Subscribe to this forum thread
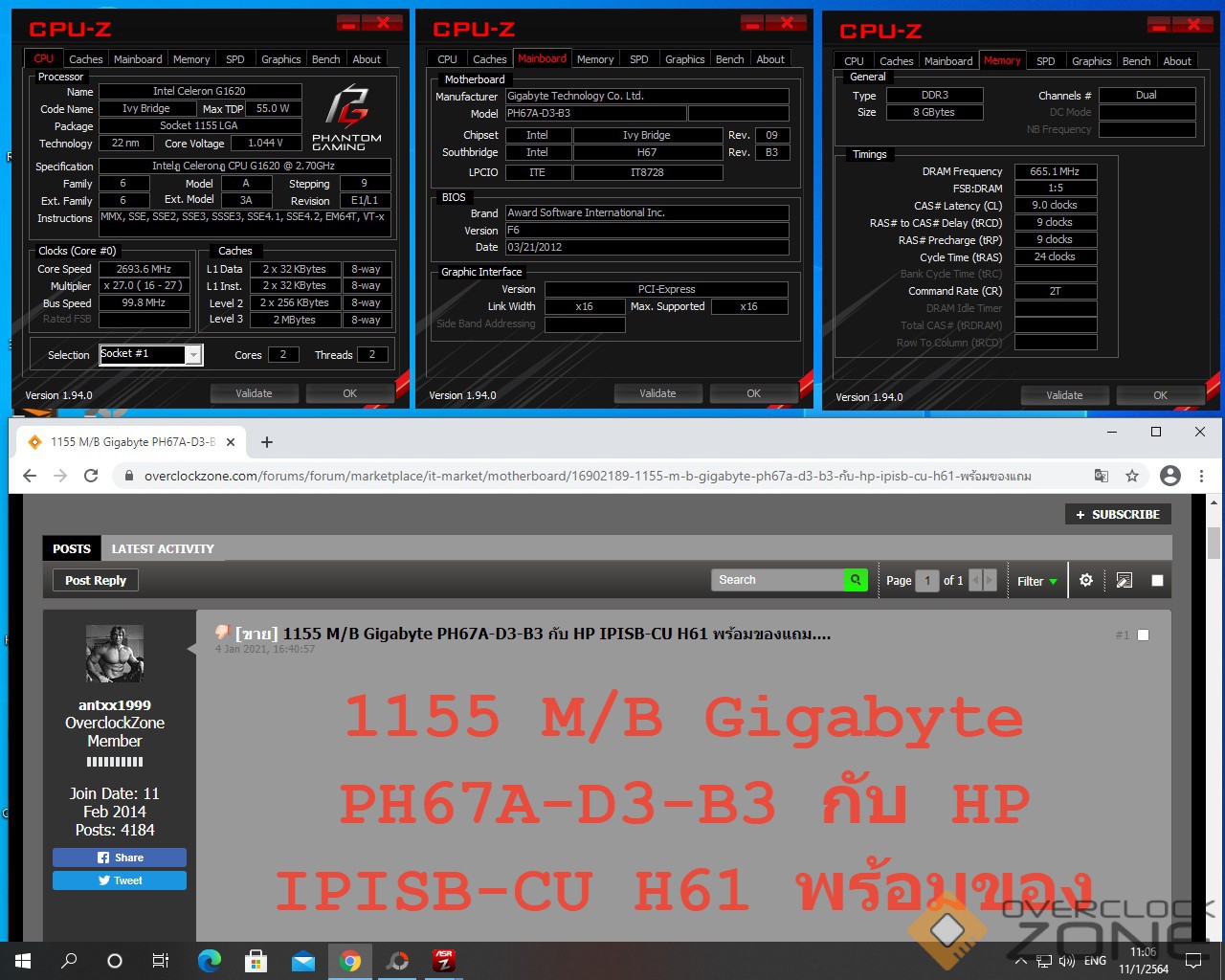 coord(1118,514)
